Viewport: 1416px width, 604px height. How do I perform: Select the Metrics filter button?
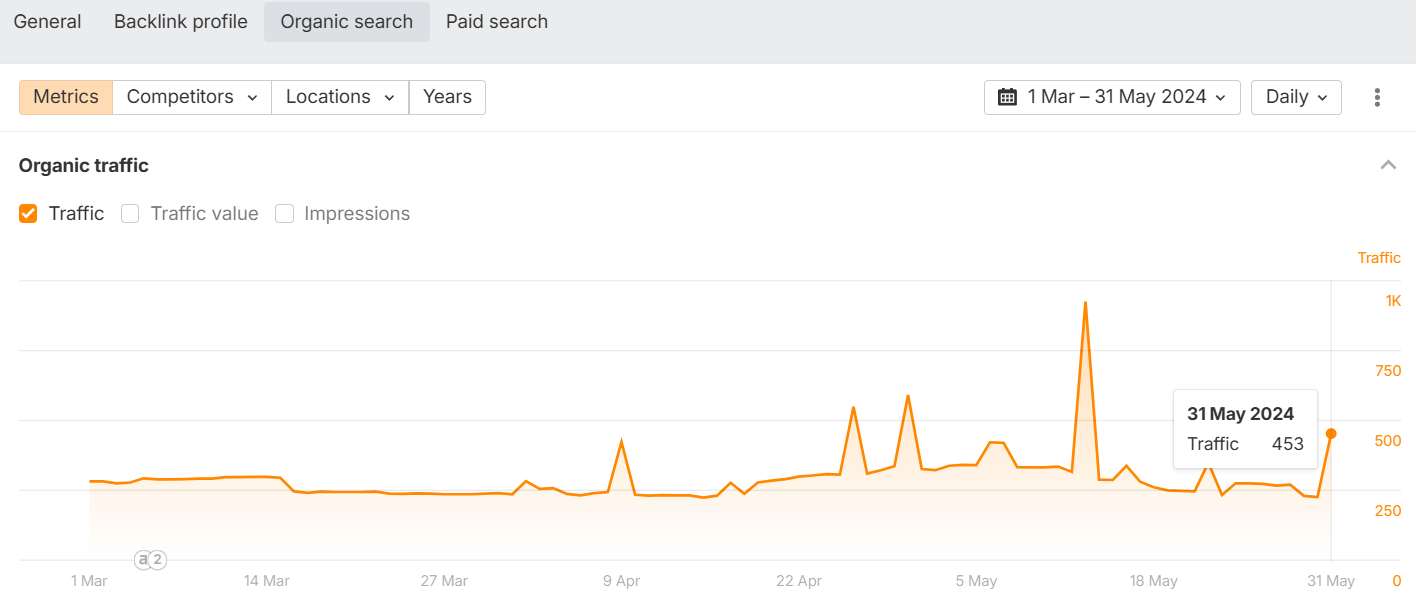pos(65,96)
